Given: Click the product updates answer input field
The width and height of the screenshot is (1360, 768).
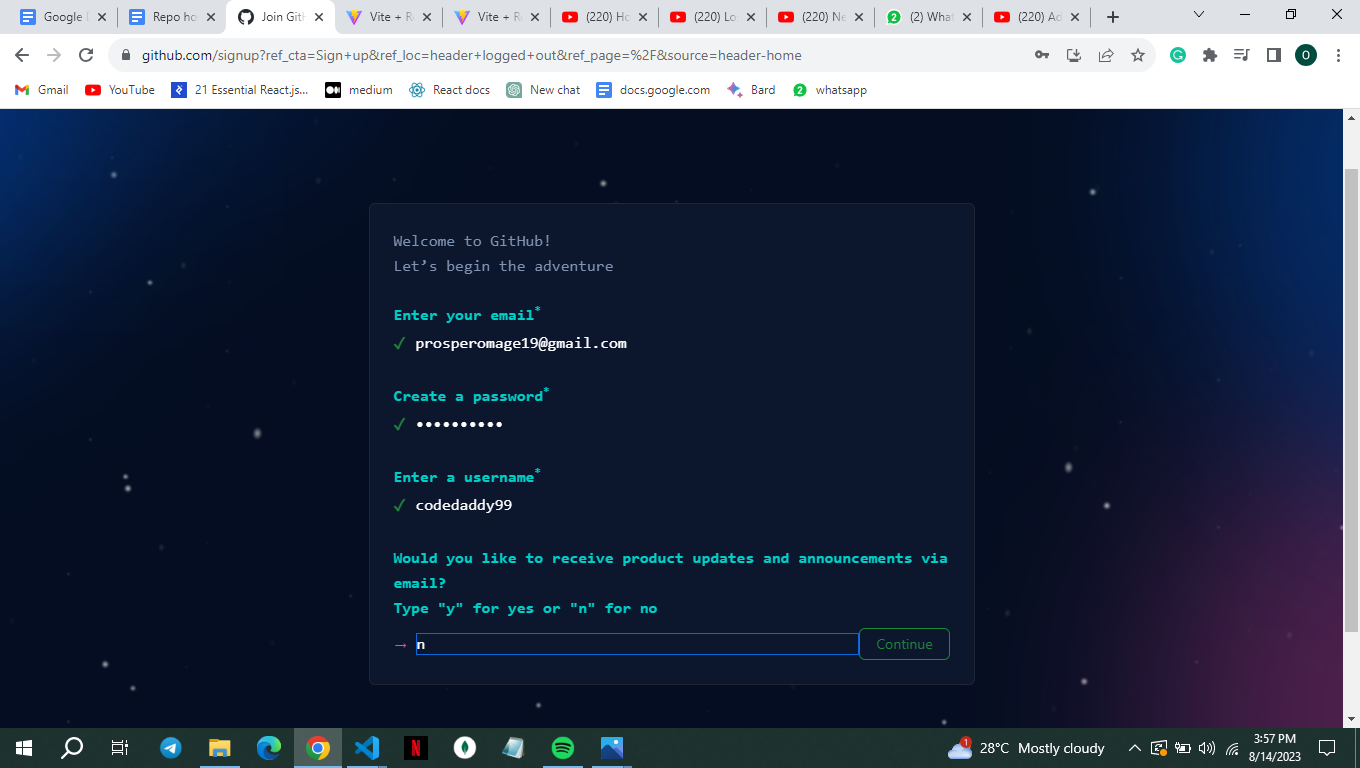Looking at the screenshot, I should tap(637, 644).
